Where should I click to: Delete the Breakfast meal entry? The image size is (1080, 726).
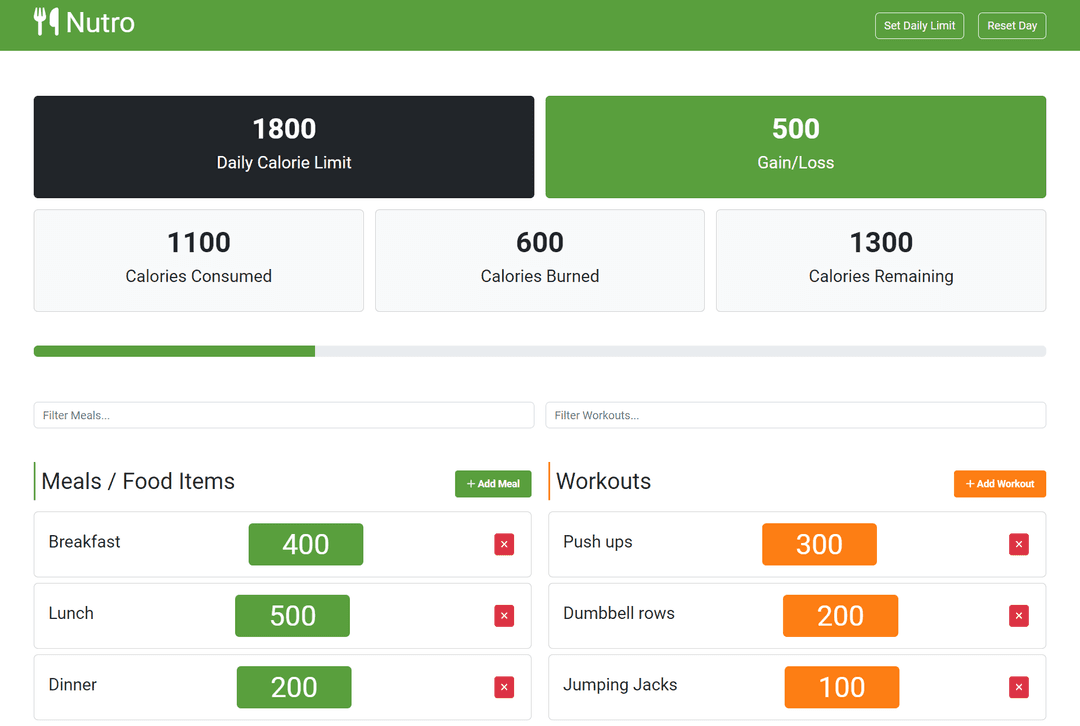pyautogui.click(x=504, y=545)
